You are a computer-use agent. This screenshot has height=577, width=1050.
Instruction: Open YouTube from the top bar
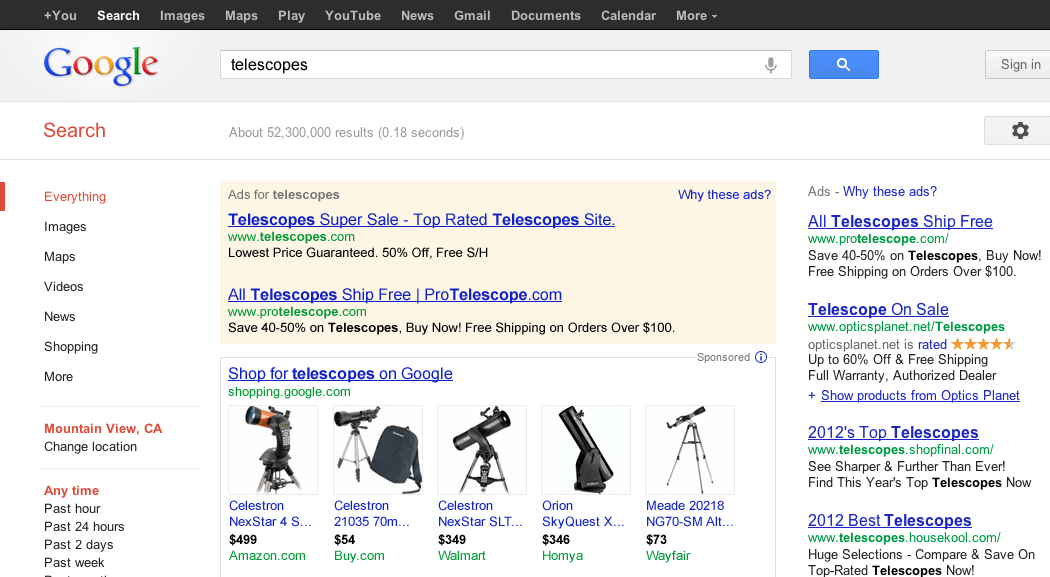point(353,15)
